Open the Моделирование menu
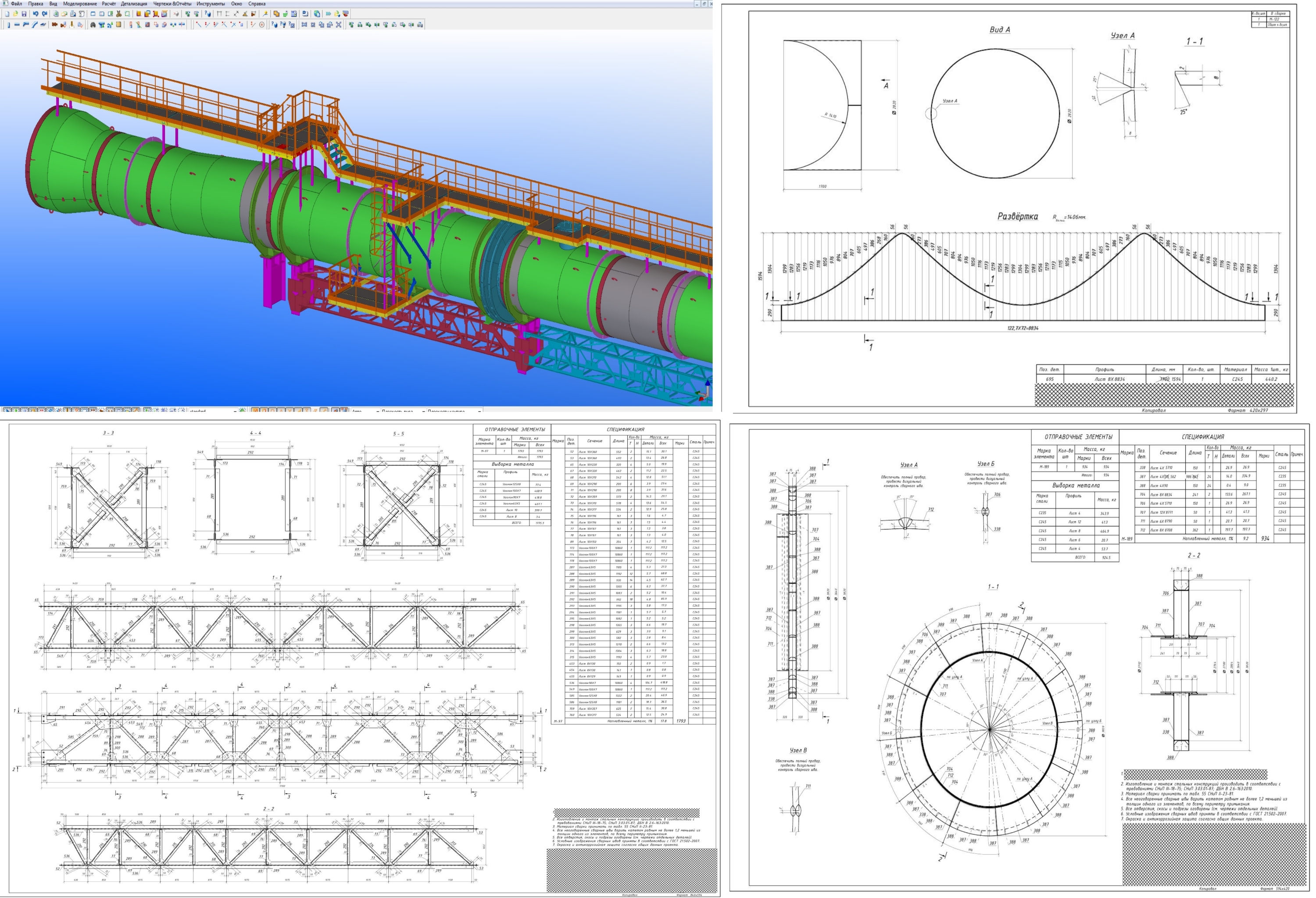1316x898 pixels. 80,4
